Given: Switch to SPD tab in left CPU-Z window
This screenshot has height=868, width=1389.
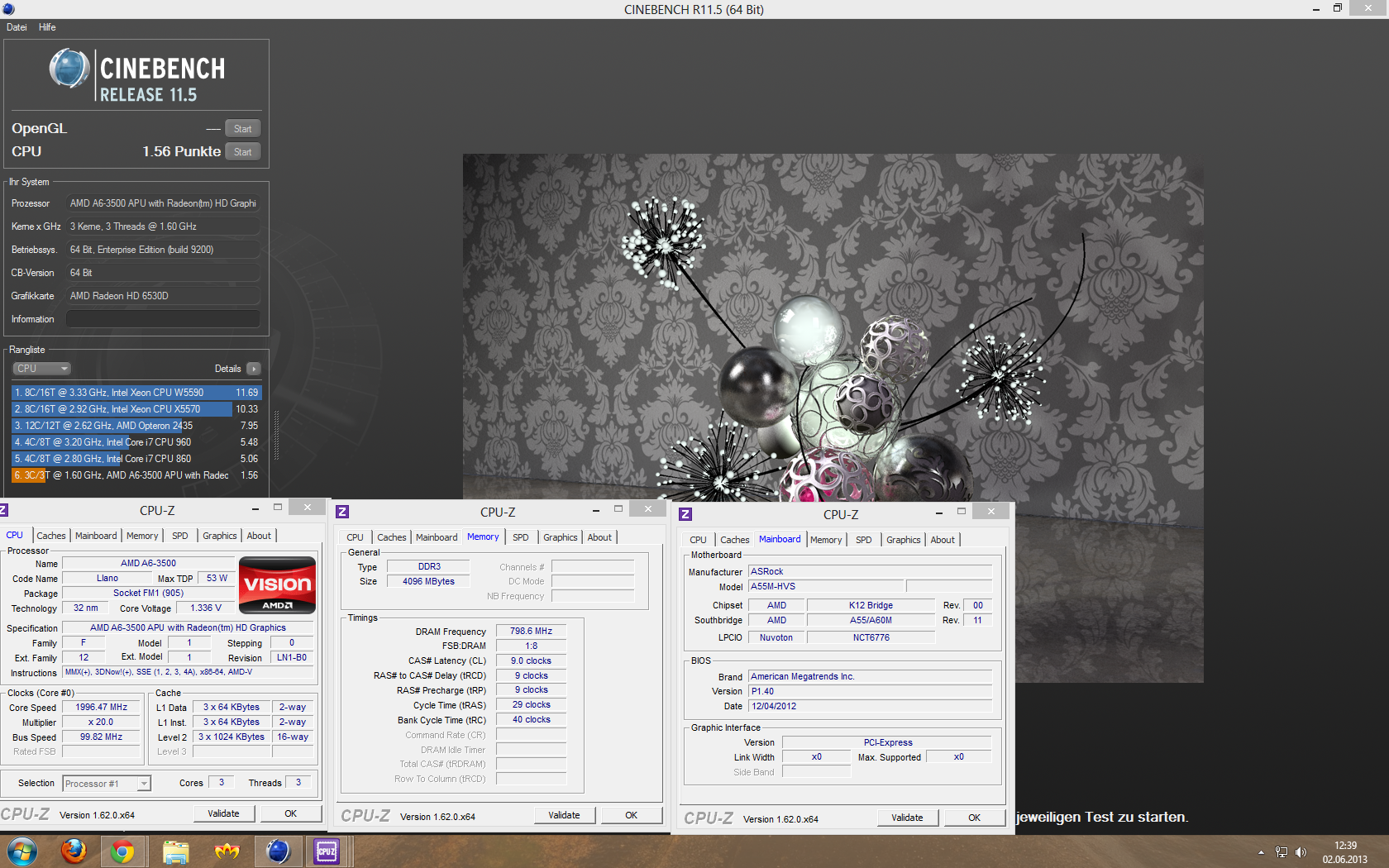Looking at the screenshot, I should [179, 536].
